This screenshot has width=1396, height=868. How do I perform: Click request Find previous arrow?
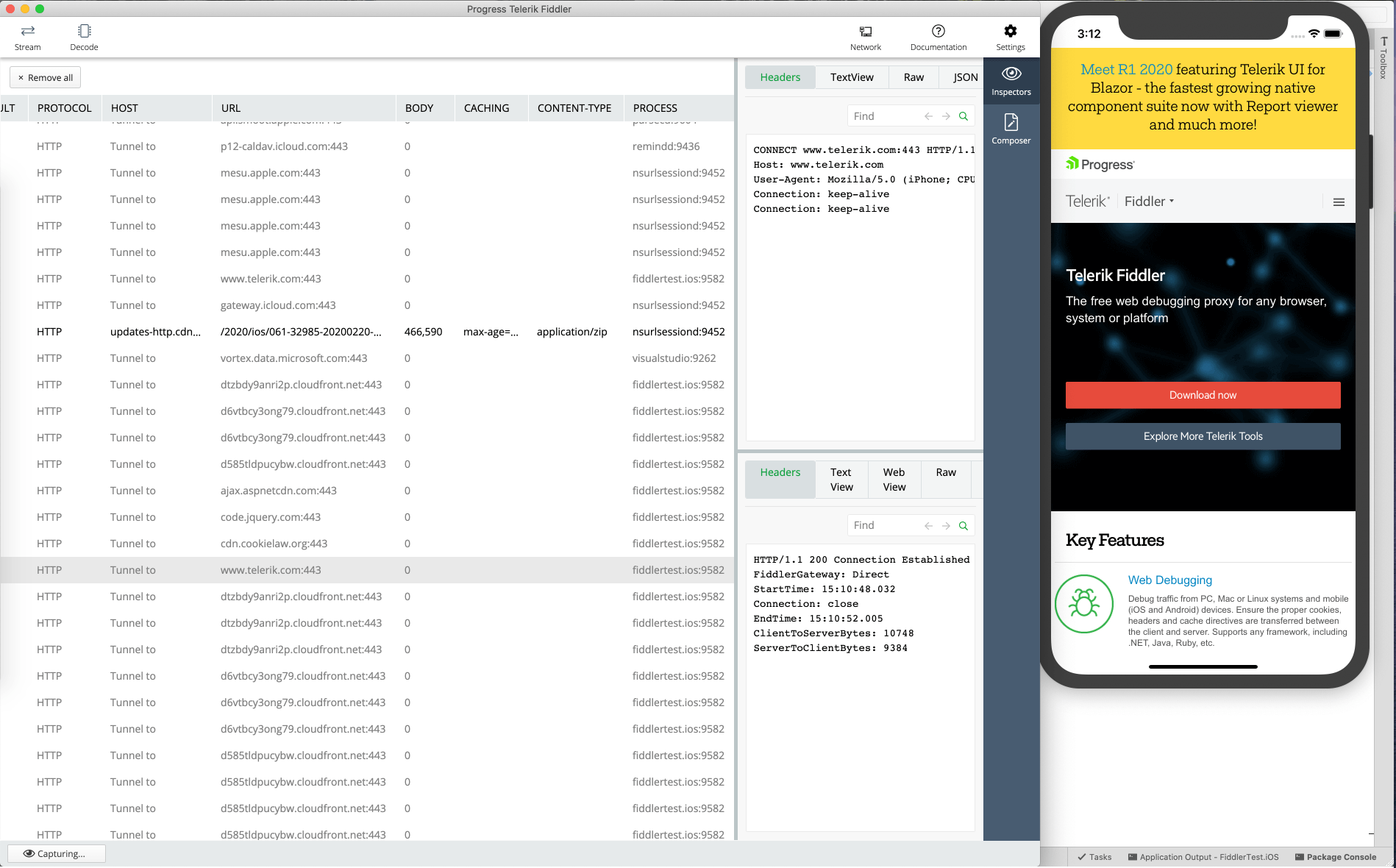click(928, 116)
